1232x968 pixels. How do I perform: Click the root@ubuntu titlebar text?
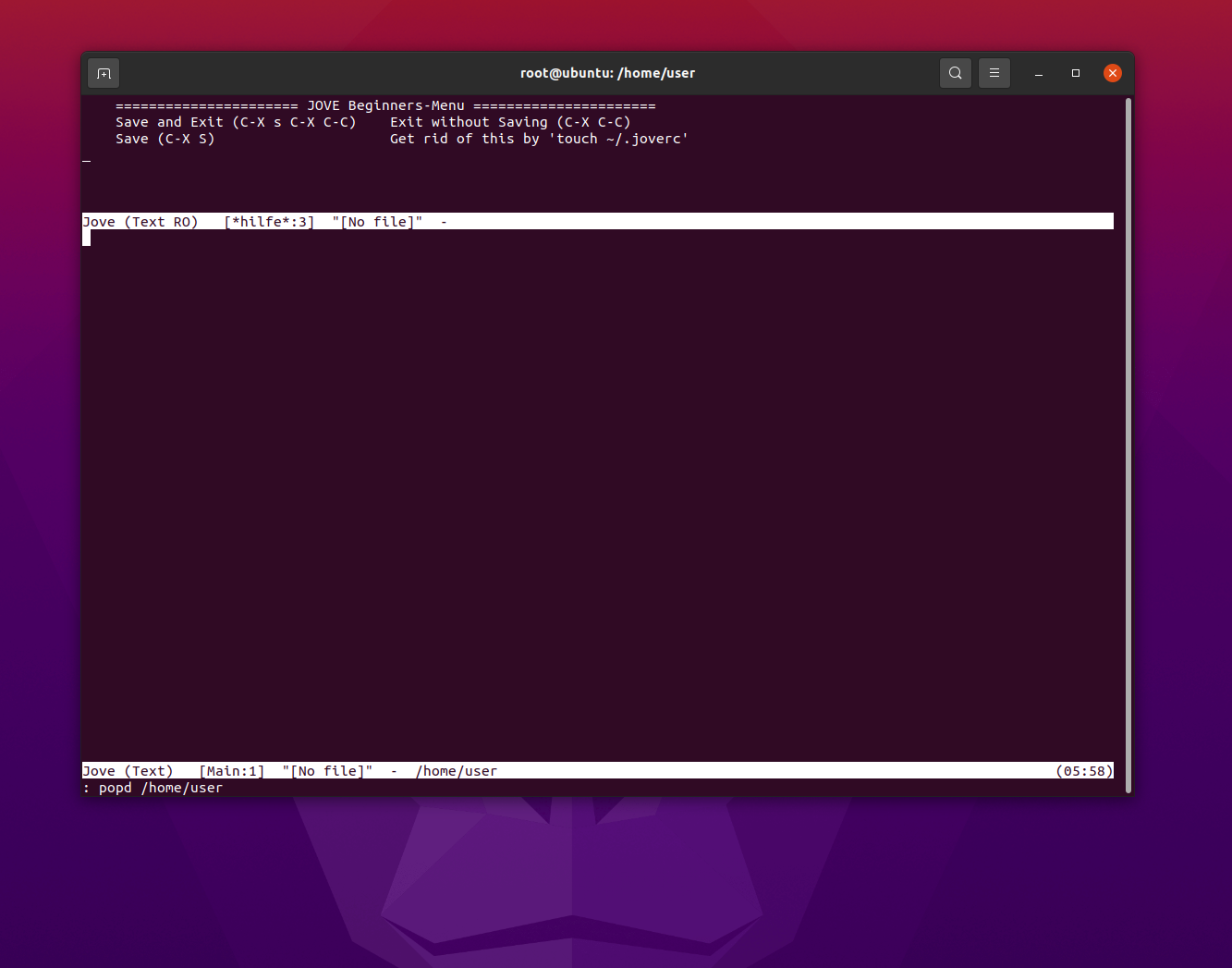(x=607, y=72)
